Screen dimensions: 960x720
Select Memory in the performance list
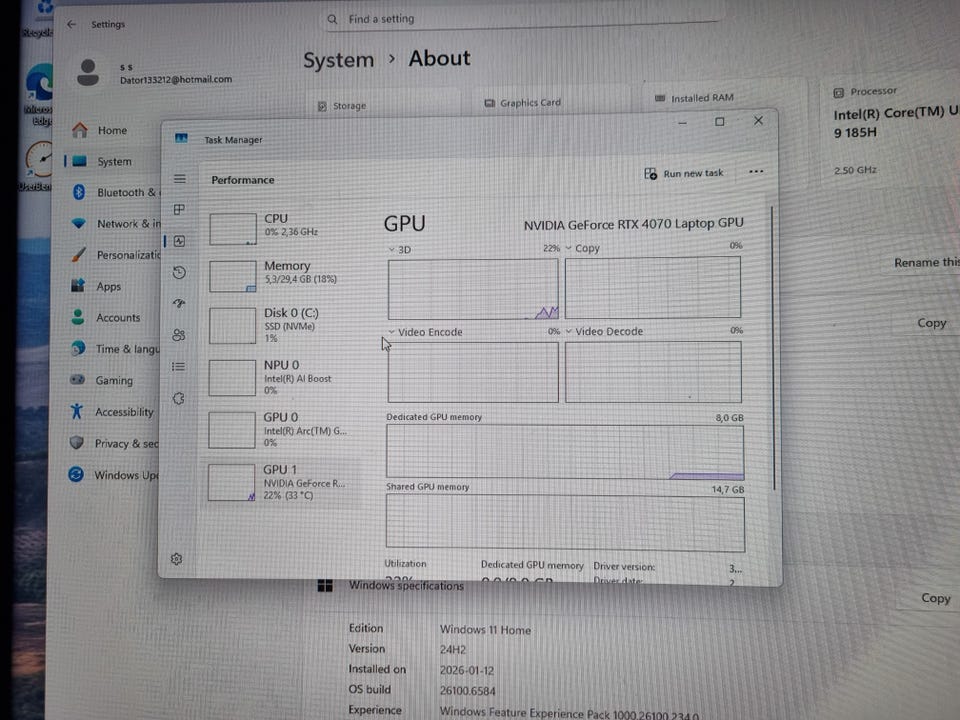tap(282, 274)
